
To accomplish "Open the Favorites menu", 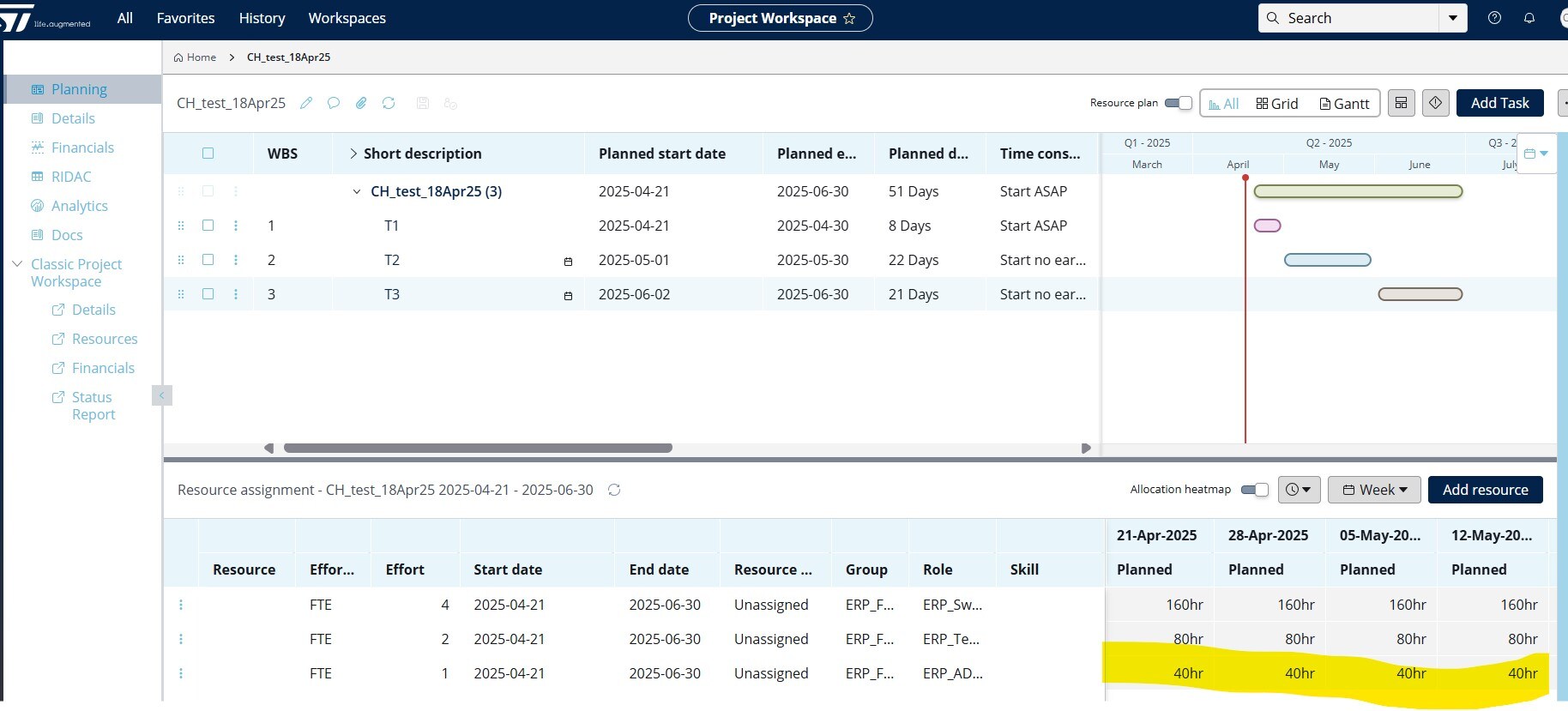I will [185, 18].
